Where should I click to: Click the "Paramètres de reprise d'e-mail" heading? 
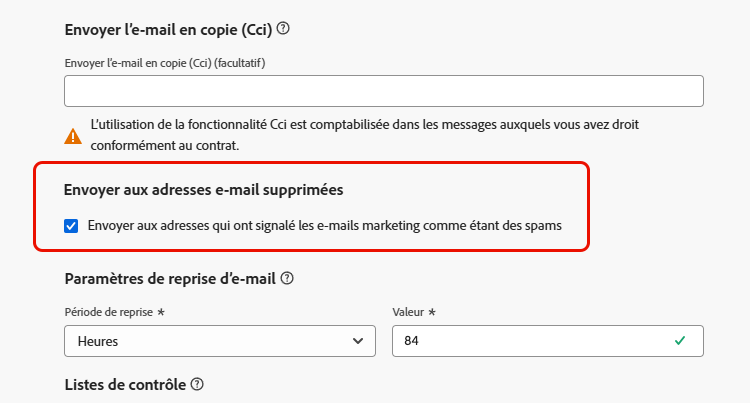(171, 278)
